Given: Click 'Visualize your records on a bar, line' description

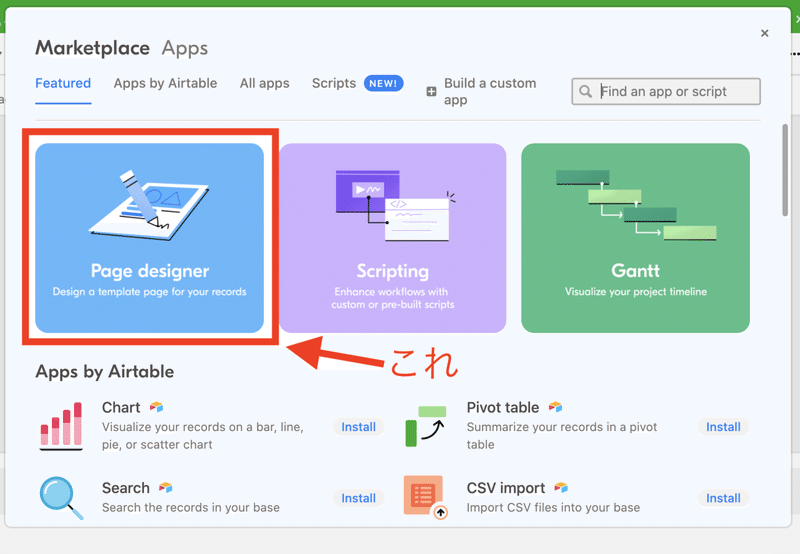Looking at the screenshot, I should point(203,436).
